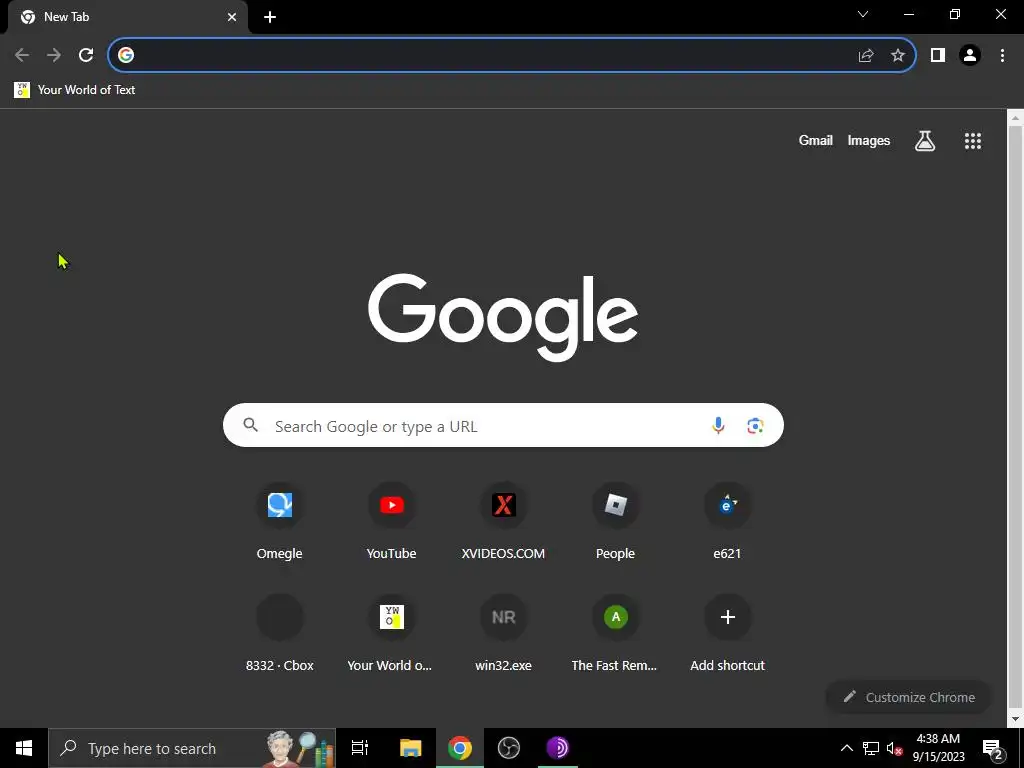Open the notification center icon
This screenshot has width=1024, height=768.
click(993, 749)
